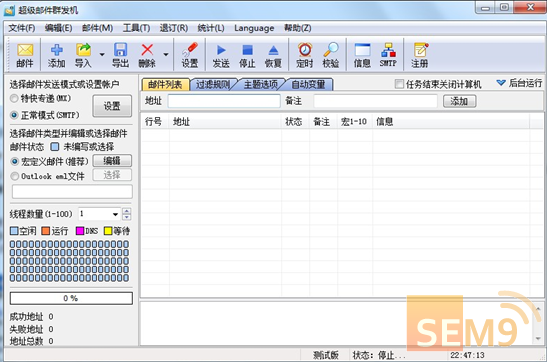Click the application icon in title bar

click(9, 10)
